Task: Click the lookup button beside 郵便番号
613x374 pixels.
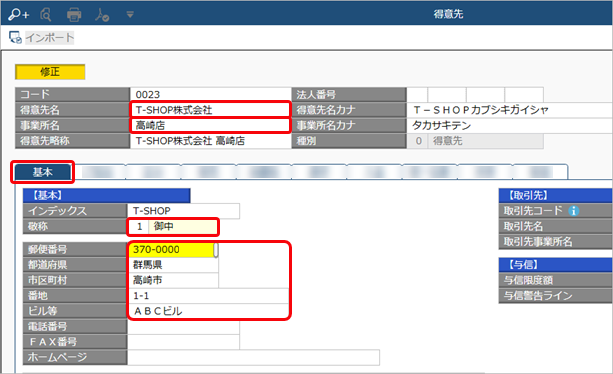Action: point(216,250)
